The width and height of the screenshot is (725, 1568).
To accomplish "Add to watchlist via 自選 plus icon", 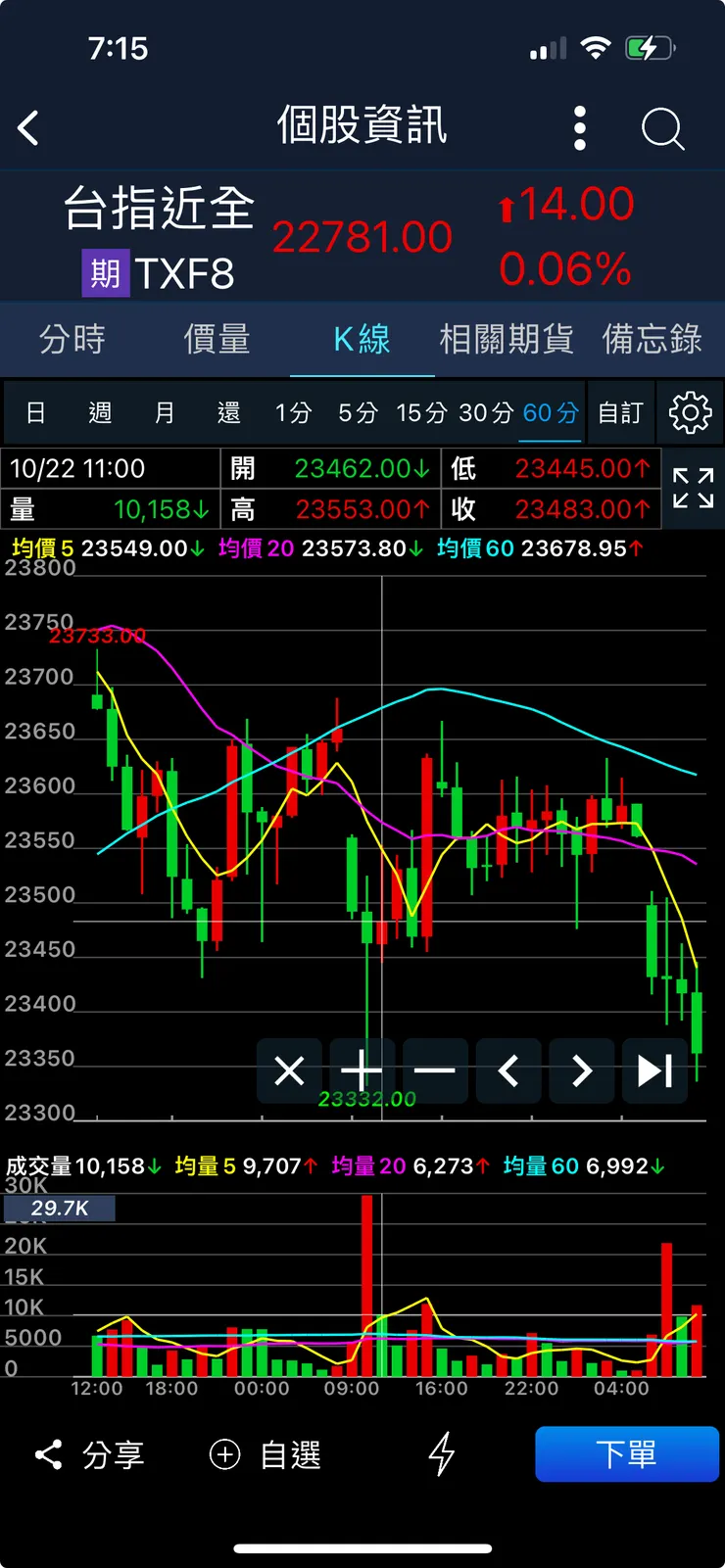I will click(225, 1454).
